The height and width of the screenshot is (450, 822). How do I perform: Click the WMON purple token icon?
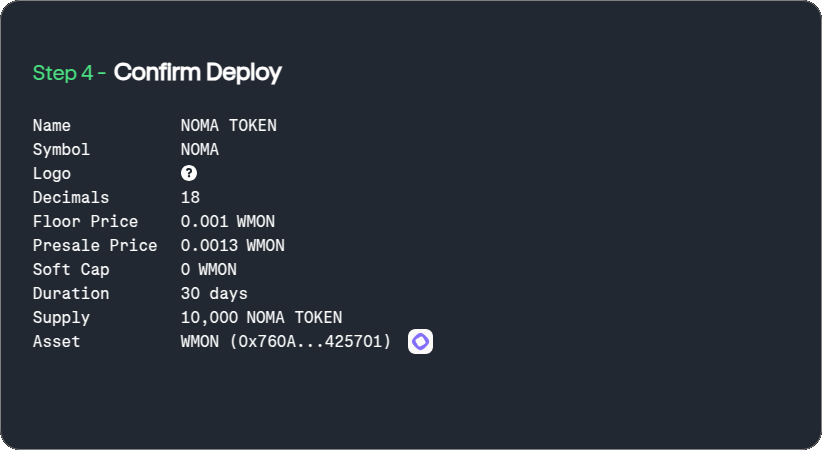pos(420,341)
